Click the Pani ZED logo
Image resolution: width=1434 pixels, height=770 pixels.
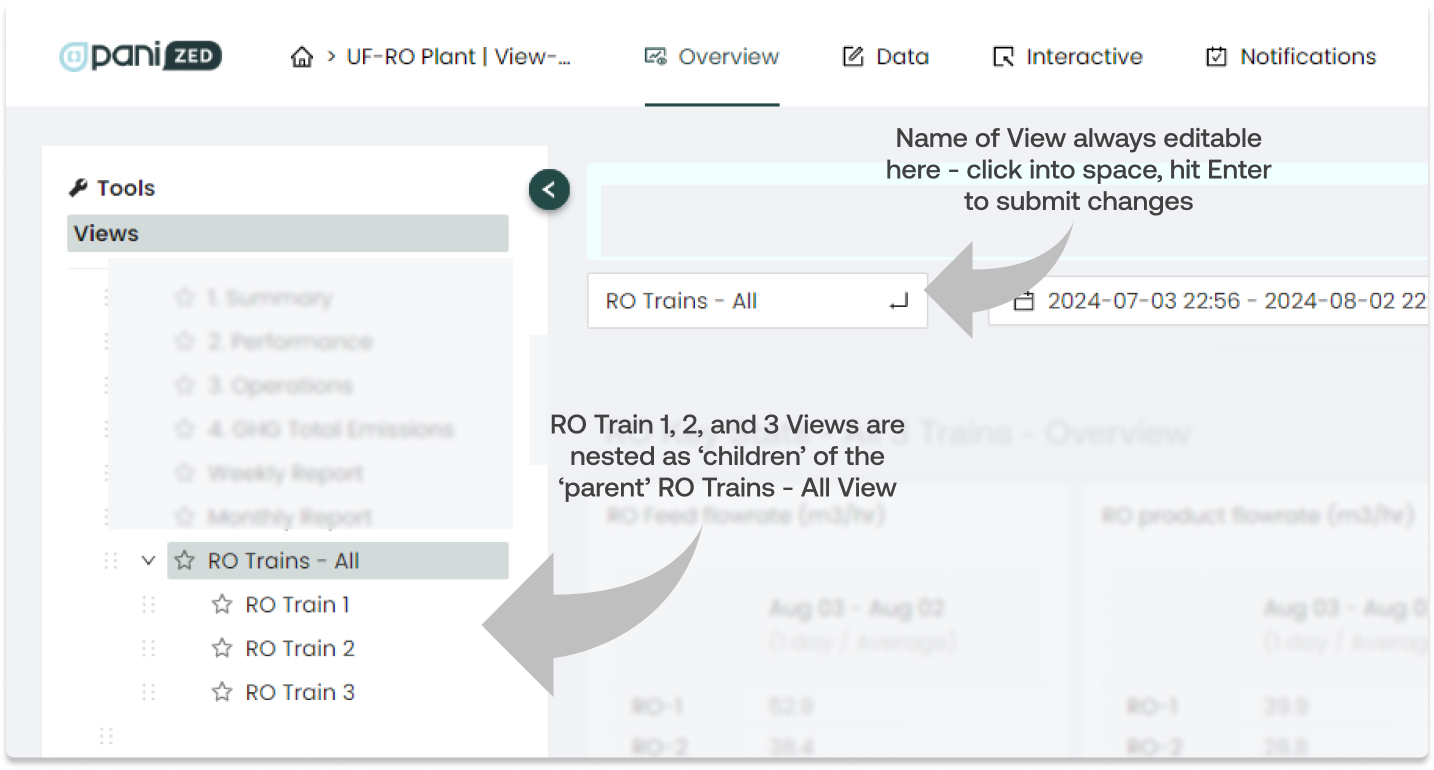pyautogui.click(x=140, y=56)
